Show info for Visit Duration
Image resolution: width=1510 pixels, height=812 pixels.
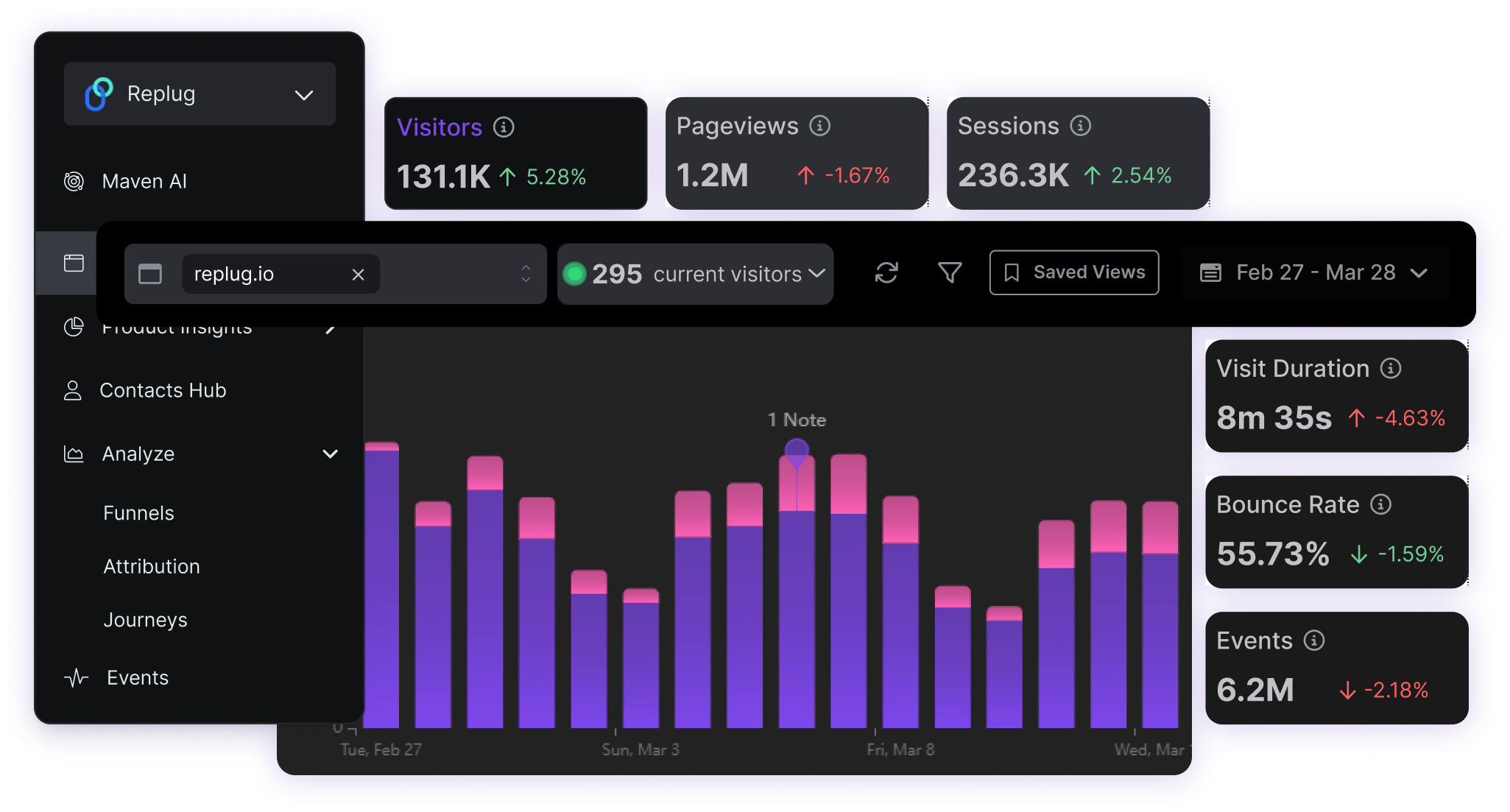(1391, 368)
